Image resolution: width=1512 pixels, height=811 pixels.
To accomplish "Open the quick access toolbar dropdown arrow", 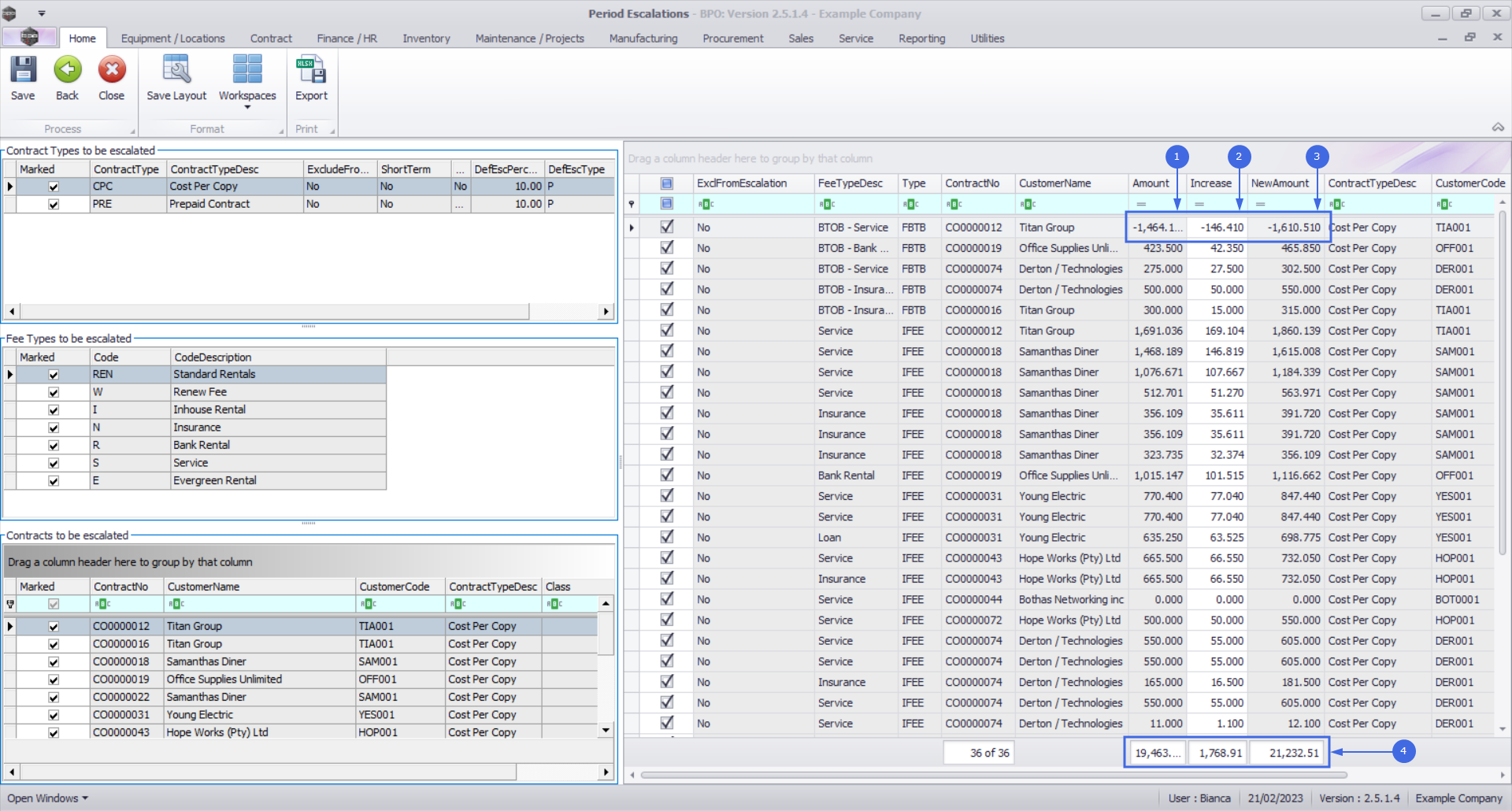I will (x=42, y=13).
